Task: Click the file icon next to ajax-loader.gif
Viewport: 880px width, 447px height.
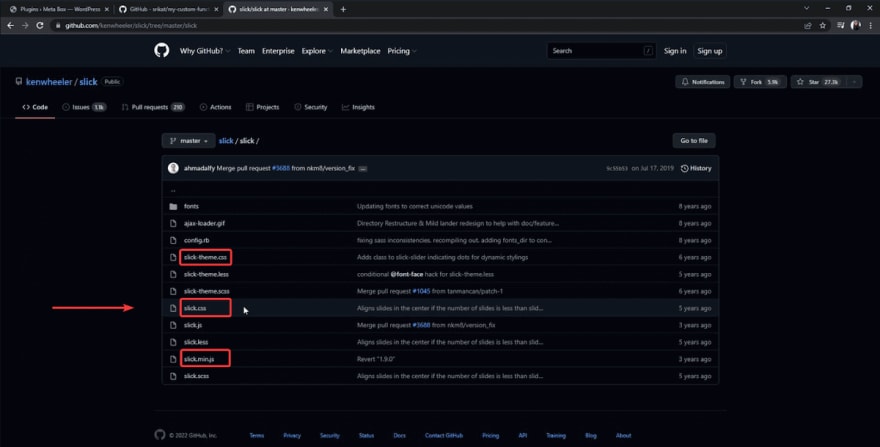Action: coord(173,223)
